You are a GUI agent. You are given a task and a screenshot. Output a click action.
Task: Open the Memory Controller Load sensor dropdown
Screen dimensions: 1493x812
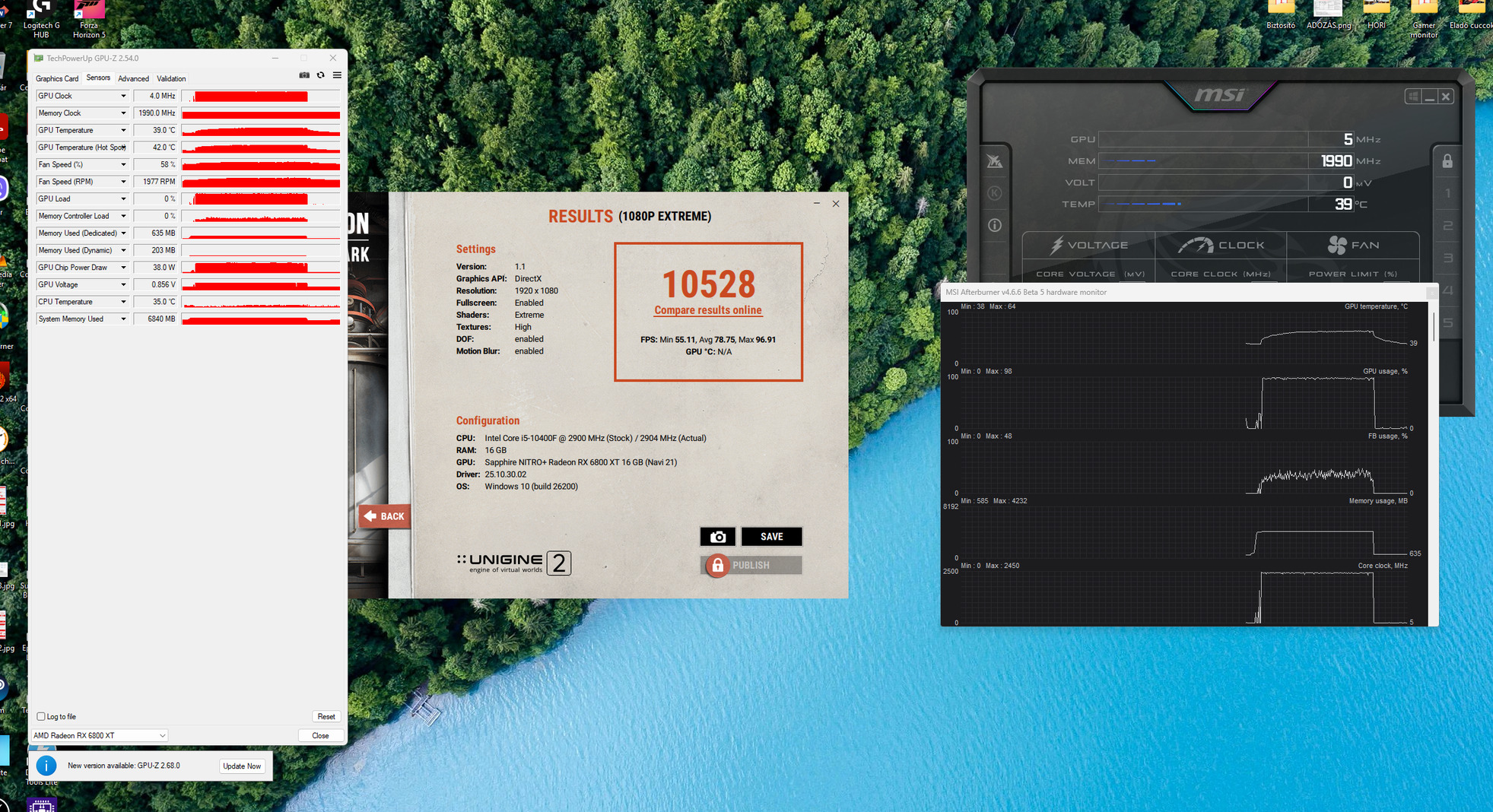tap(123, 216)
